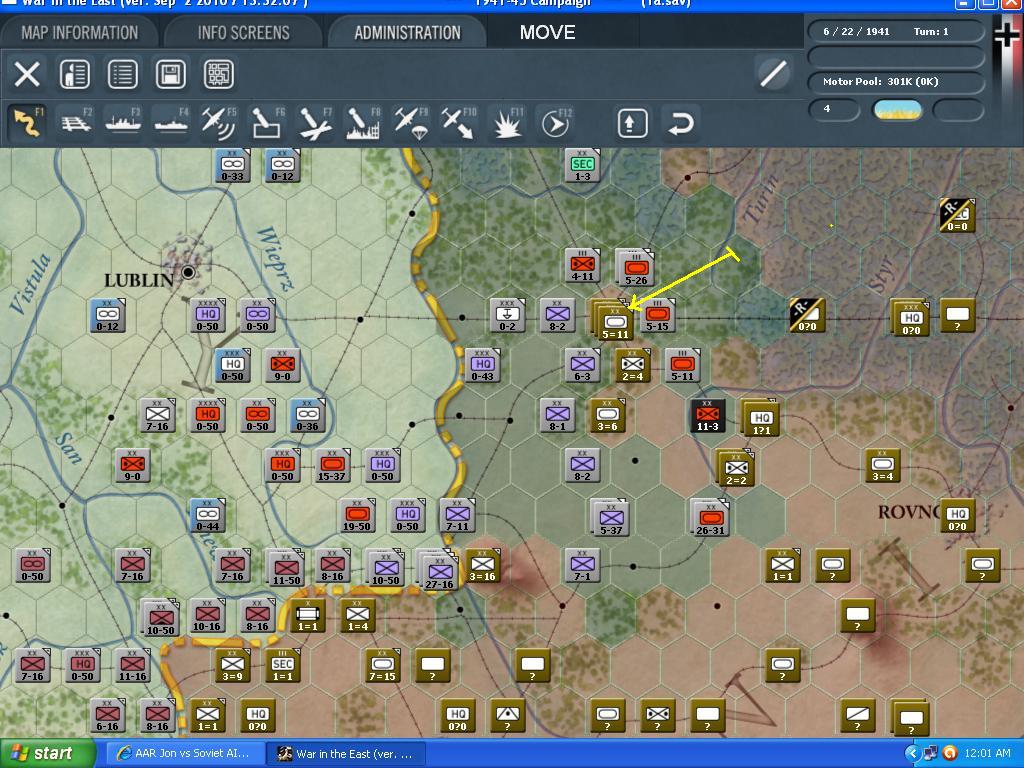
Task: Select the Build fortified zone (F11) icon
Action: click(507, 122)
